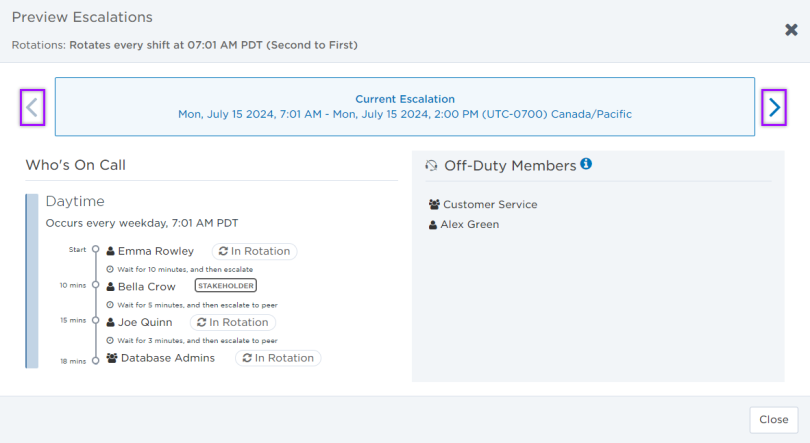Go to the previous escalation with left chevron
Image resolution: width=810 pixels, height=443 pixels.
[x=33, y=107]
